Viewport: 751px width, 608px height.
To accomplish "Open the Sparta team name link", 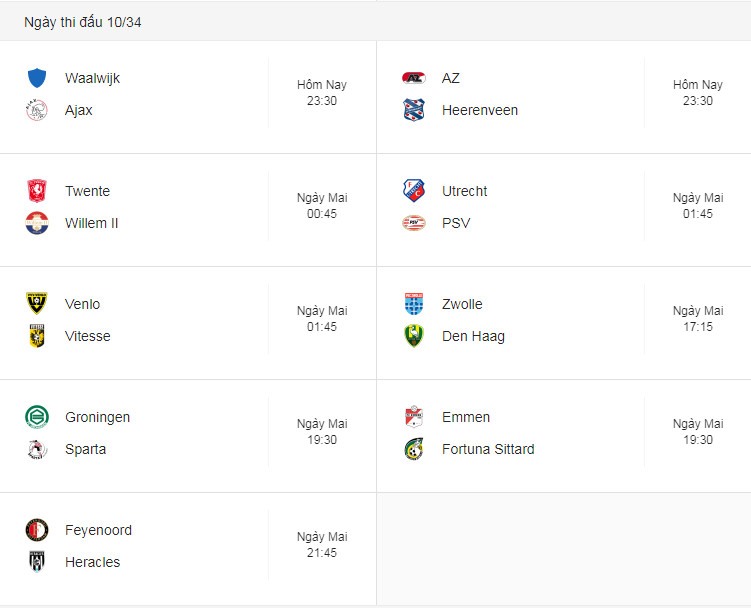I will (x=85, y=449).
